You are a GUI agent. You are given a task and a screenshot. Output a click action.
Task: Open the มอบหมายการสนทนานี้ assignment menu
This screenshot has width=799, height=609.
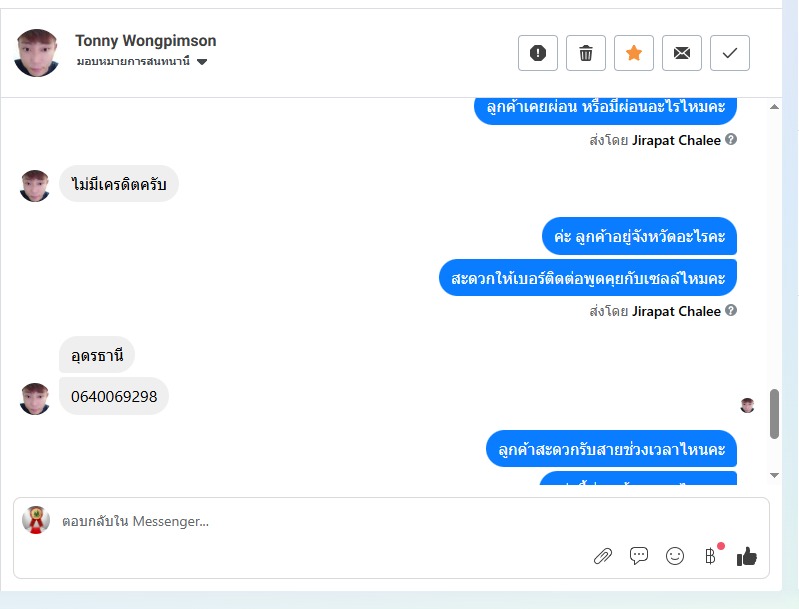coord(142,62)
